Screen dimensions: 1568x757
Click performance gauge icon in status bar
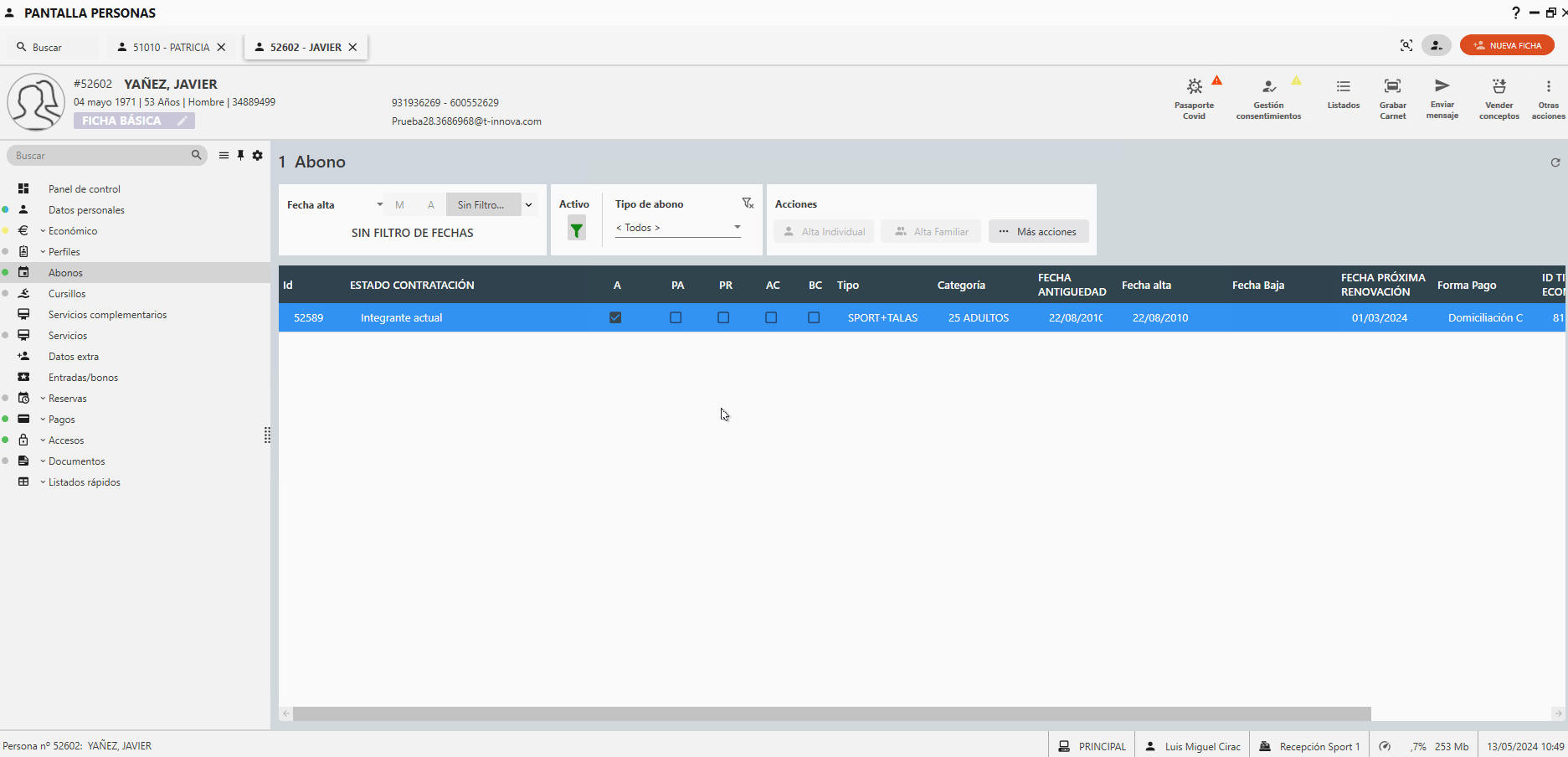tap(1385, 746)
